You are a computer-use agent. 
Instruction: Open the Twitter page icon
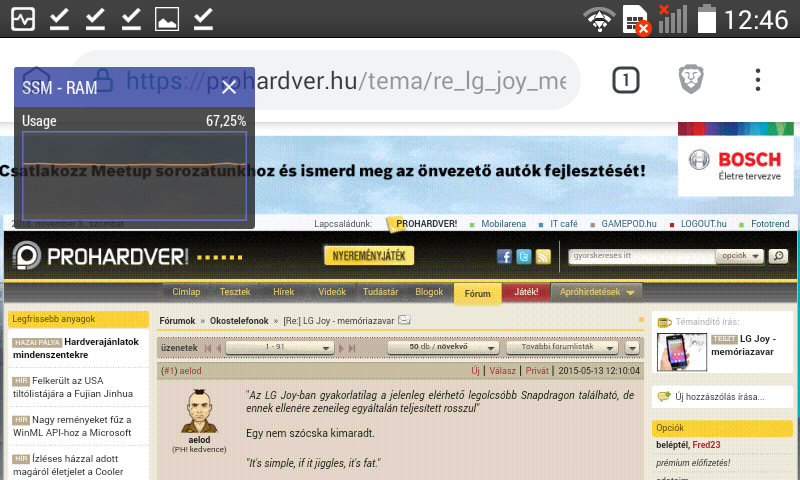point(523,257)
